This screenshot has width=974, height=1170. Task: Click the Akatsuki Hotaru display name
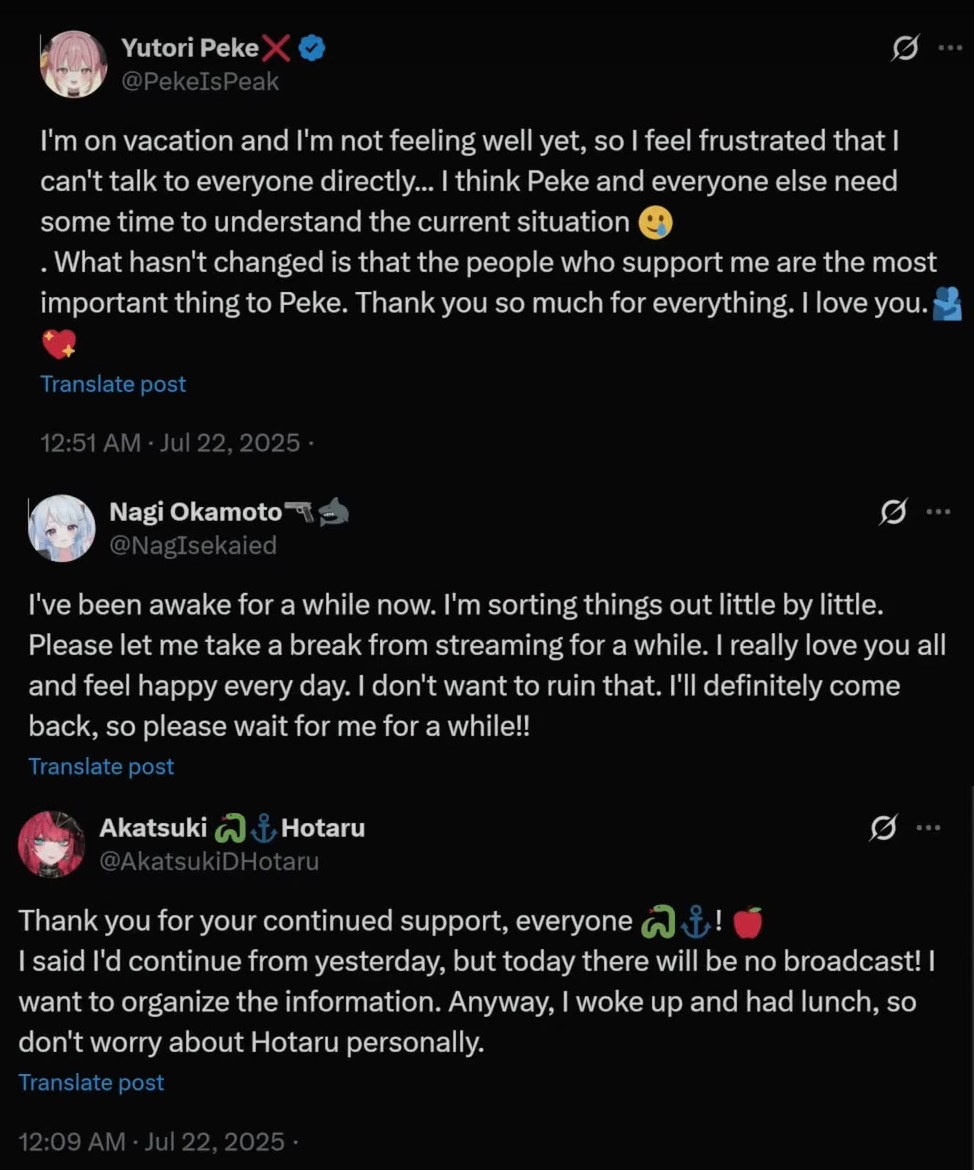[x=232, y=828]
